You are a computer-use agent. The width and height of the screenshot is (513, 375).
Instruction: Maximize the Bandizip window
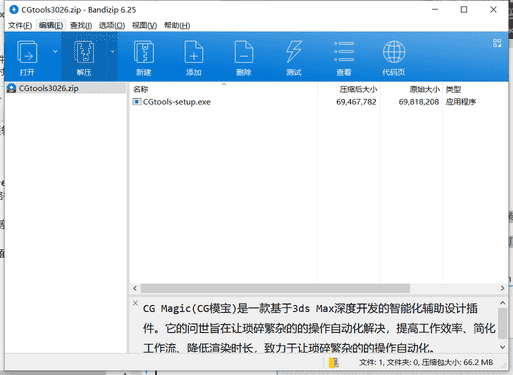click(464, 10)
